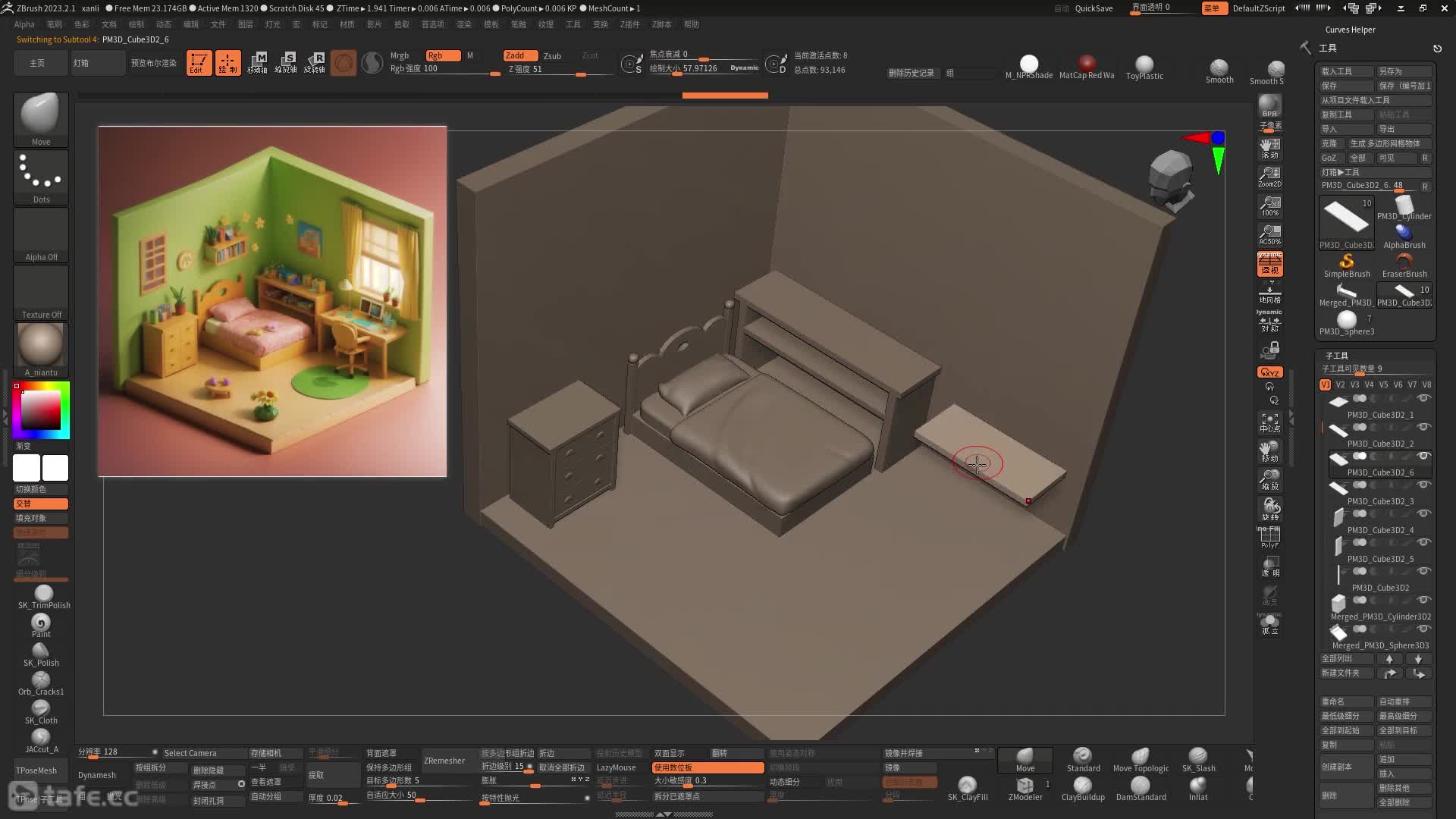Pick color in the main color picker square
The image size is (1456, 819).
(41, 410)
